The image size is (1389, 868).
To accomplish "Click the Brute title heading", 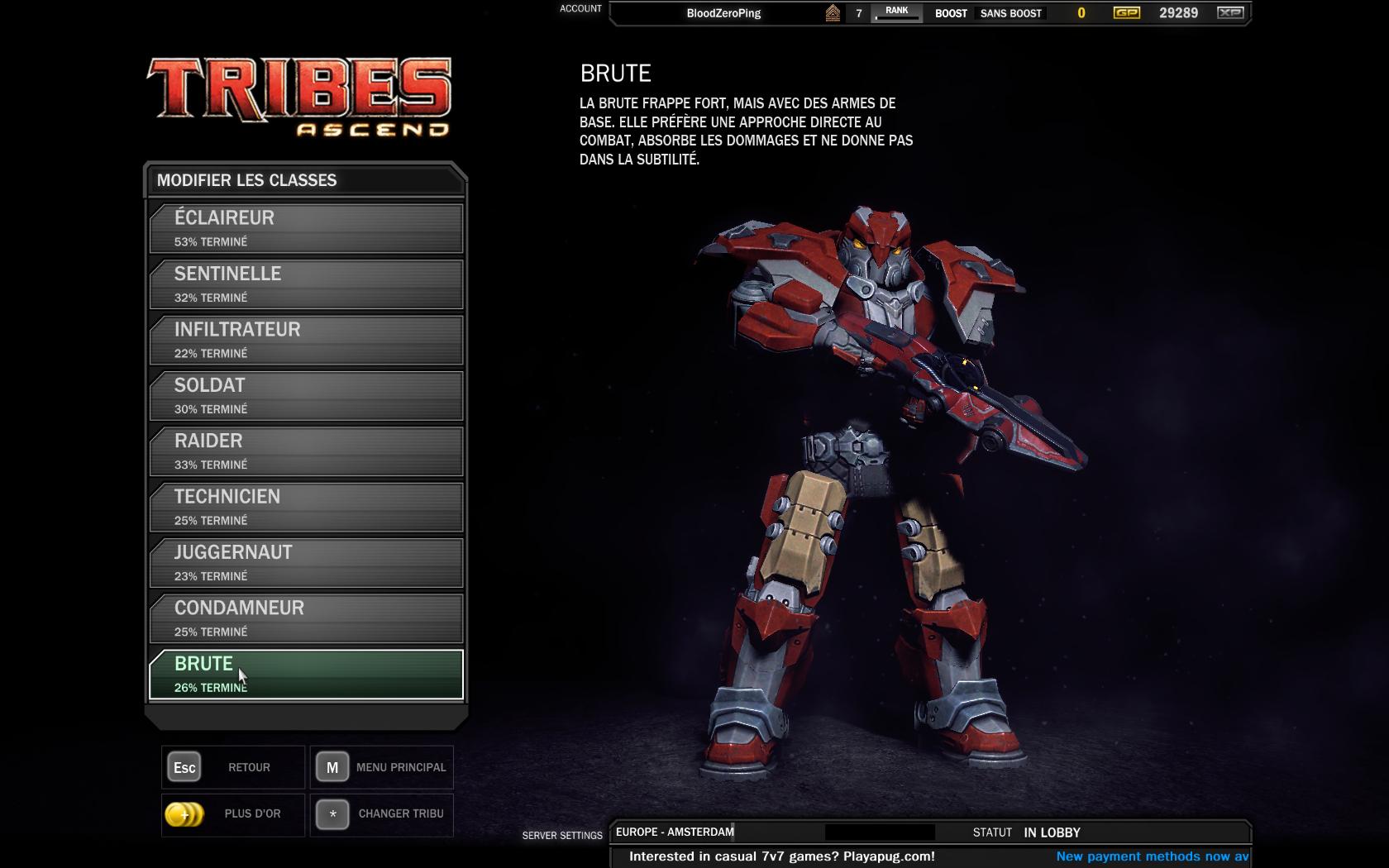I will coord(616,74).
